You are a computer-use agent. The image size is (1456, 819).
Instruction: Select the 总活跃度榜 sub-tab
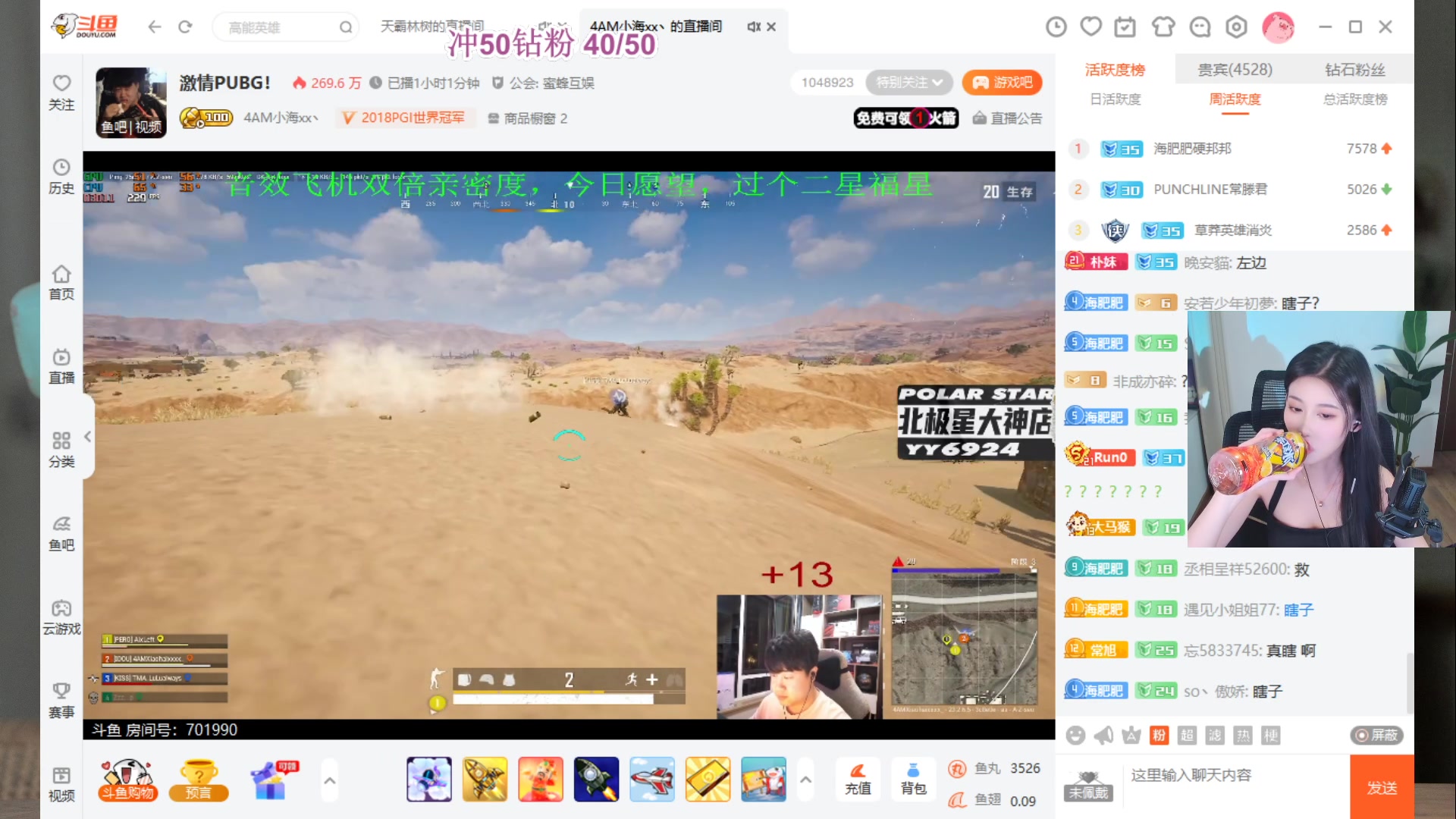(1355, 99)
